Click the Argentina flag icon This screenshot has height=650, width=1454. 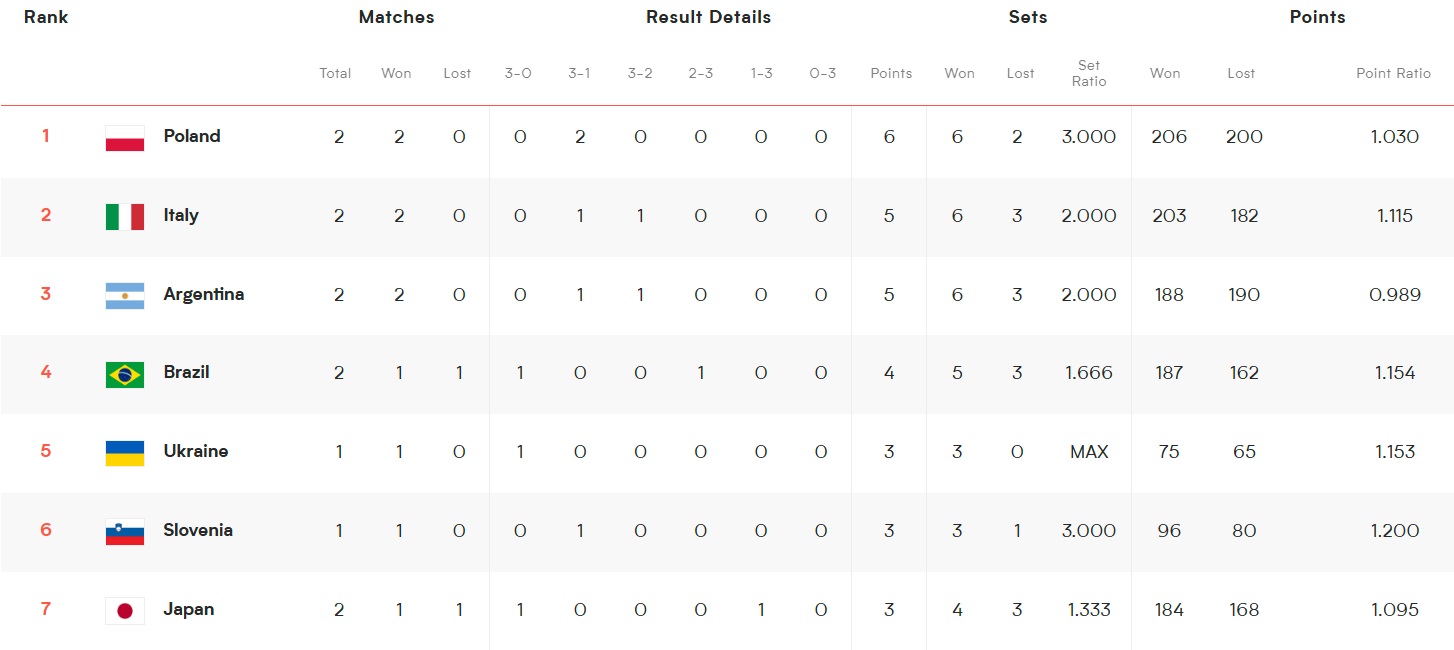pyautogui.click(x=125, y=295)
